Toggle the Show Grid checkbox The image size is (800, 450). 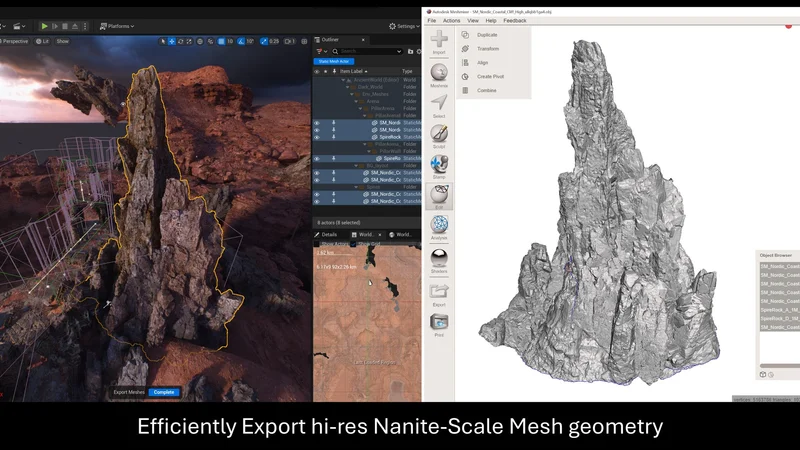(x=353, y=244)
